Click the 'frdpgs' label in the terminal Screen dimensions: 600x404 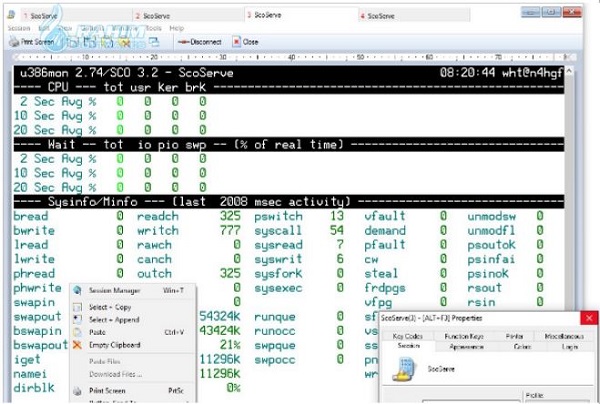(385, 288)
